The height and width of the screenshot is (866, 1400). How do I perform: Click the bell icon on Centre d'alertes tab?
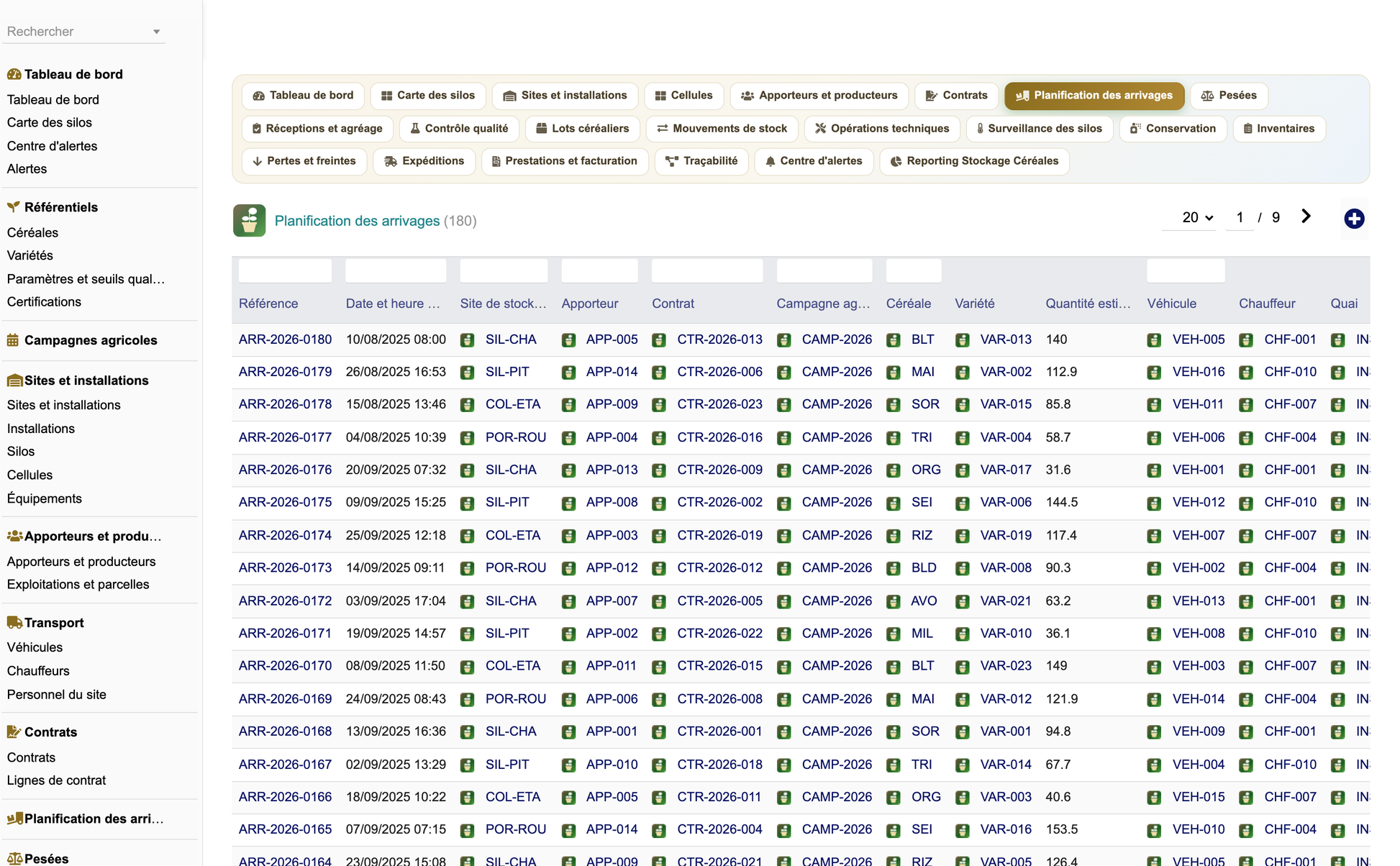[771, 161]
